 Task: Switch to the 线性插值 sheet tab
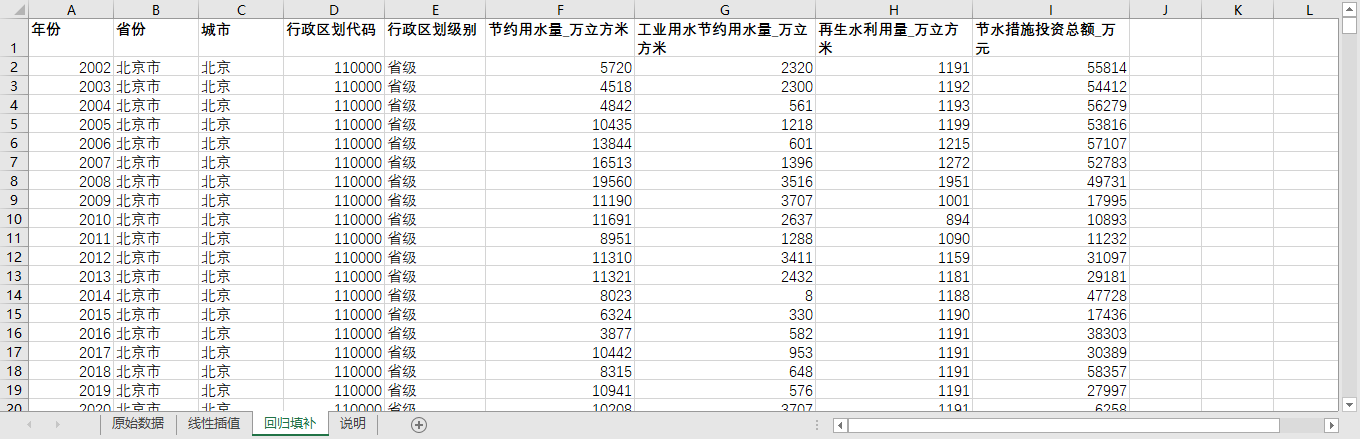pos(214,424)
